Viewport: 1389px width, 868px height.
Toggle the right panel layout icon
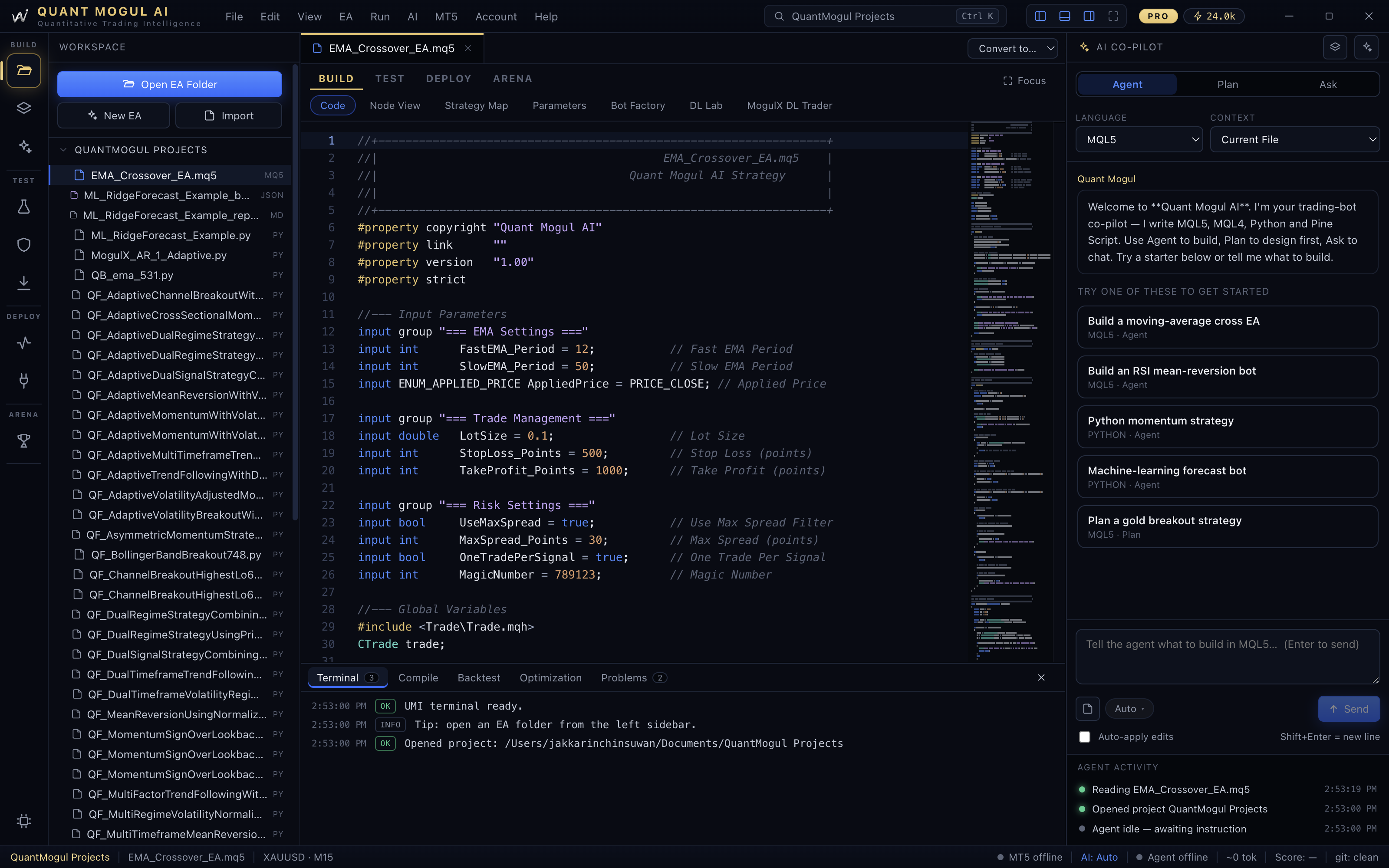[1089, 16]
